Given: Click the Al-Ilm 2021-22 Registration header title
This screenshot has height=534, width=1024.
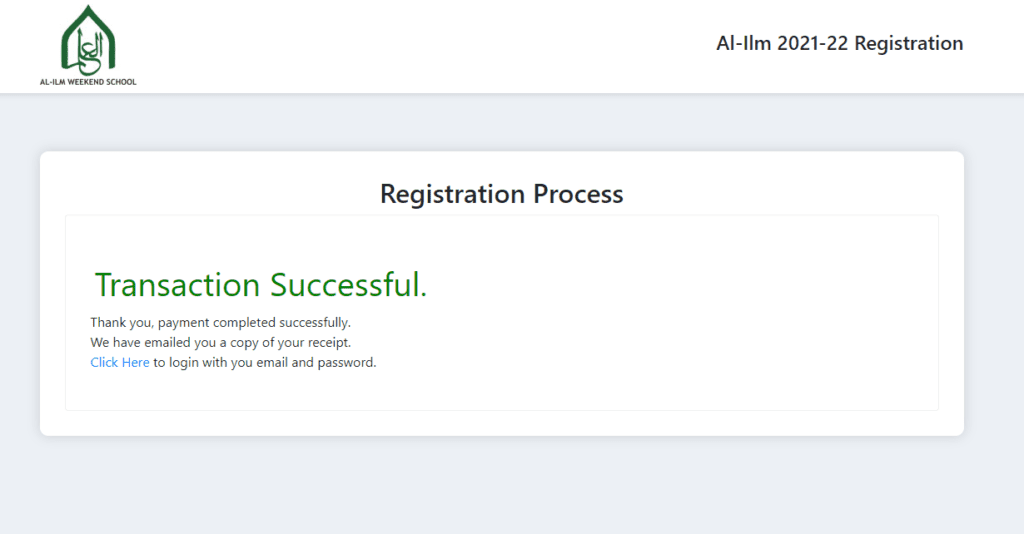Looking at the screenshot, I should click(839, 43).
